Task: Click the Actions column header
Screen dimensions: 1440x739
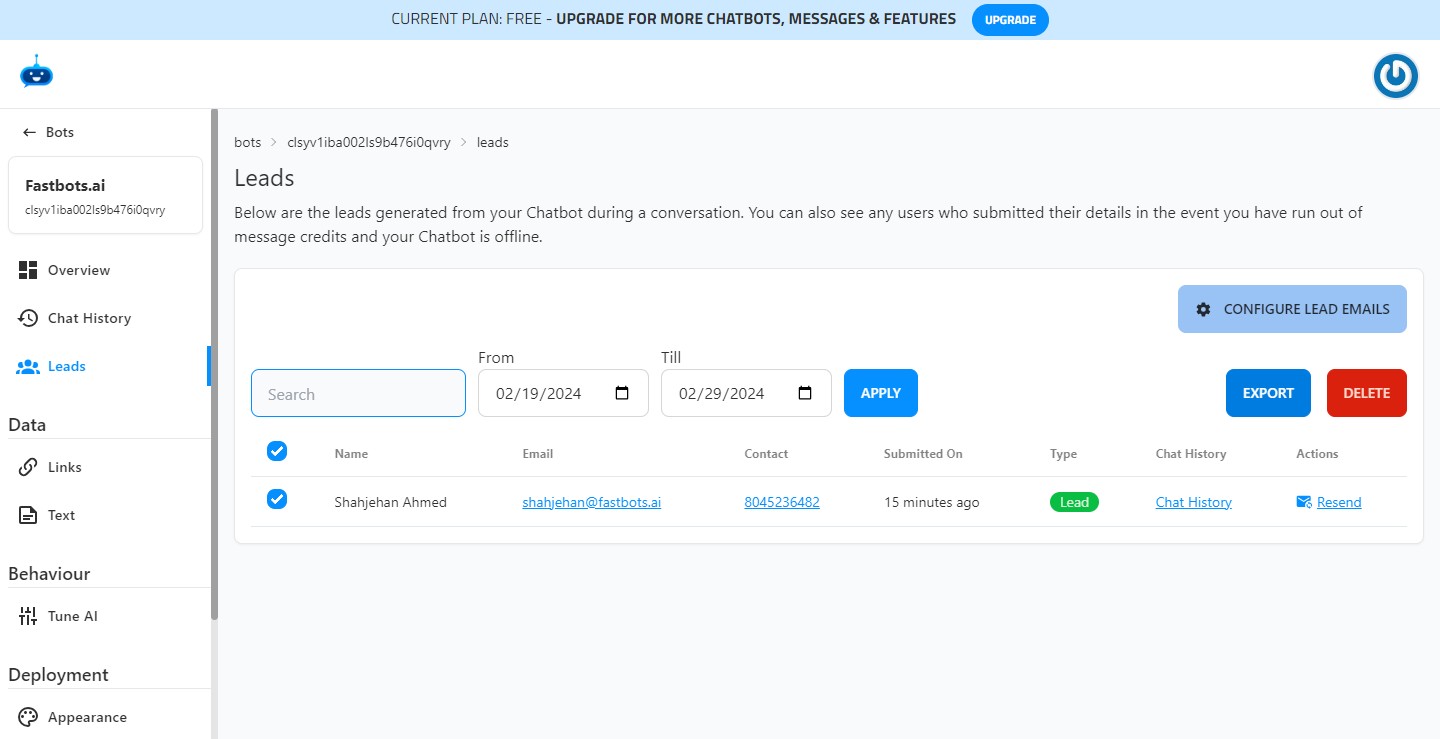Action: click(x=1317, y=453)
